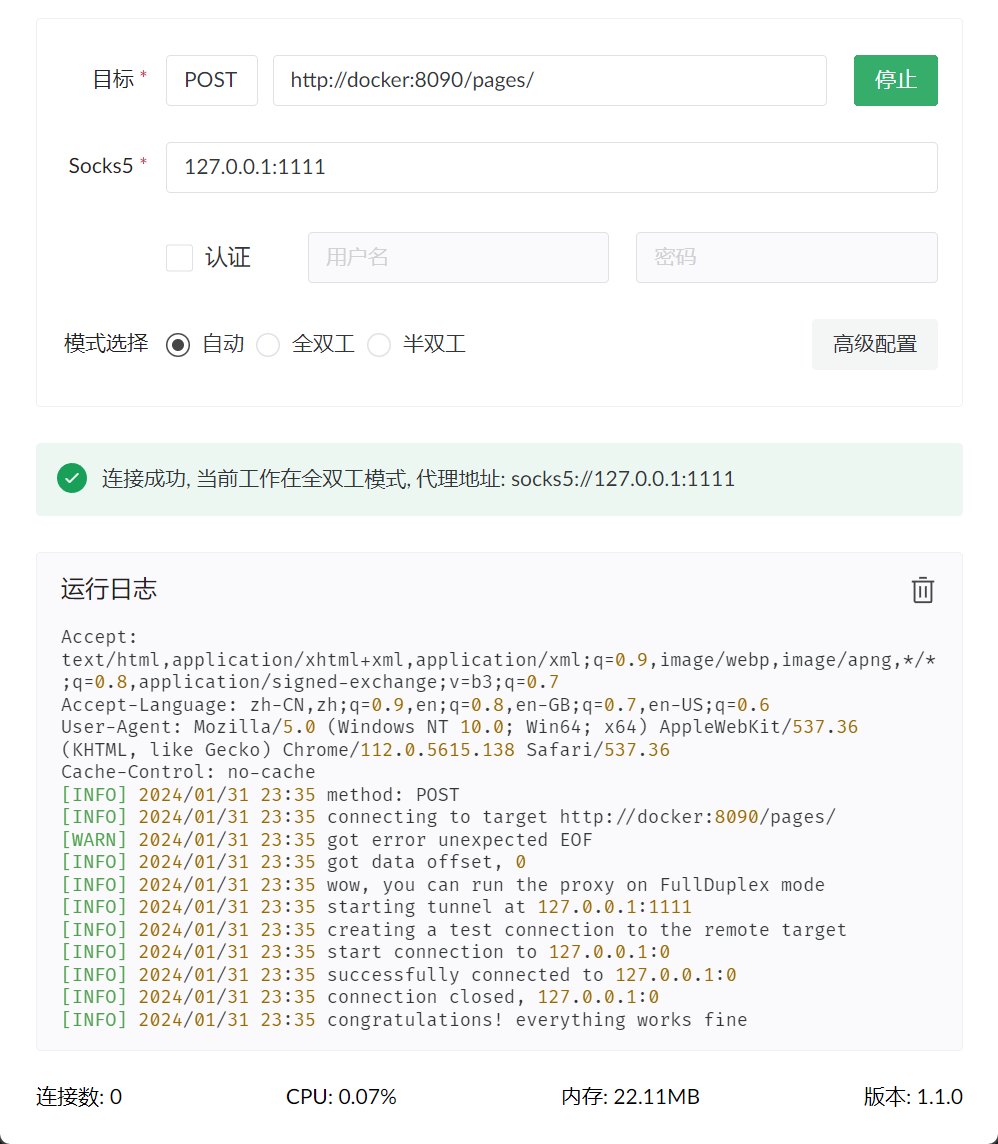Click the 'wow, you can run the proxy' line
998x1144 pixels.
coord(443,885)
